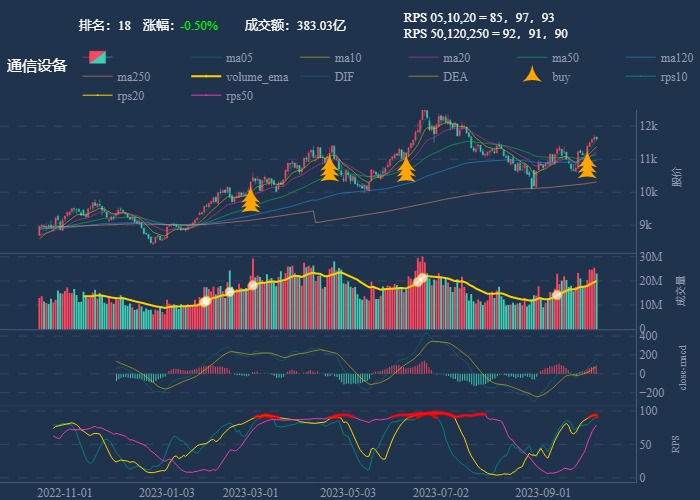The height and width of the screenshot is (500, 700).
Task: Click the 通信设备 chart title
Action: pos(37,66)
